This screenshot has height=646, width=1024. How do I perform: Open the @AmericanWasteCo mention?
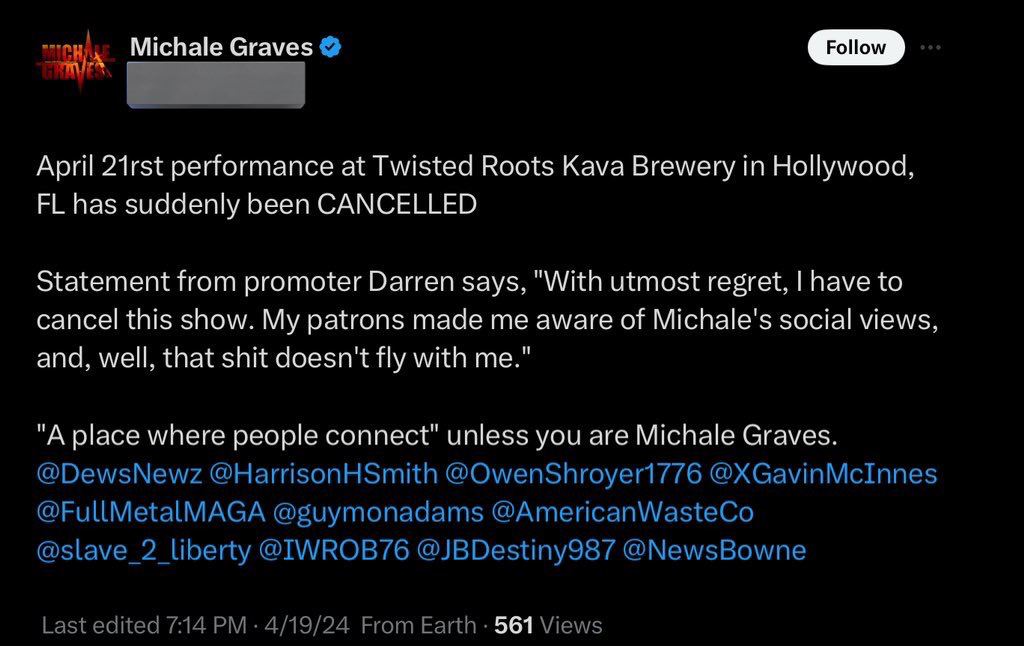pyautogui.click(x=622, y=512)
